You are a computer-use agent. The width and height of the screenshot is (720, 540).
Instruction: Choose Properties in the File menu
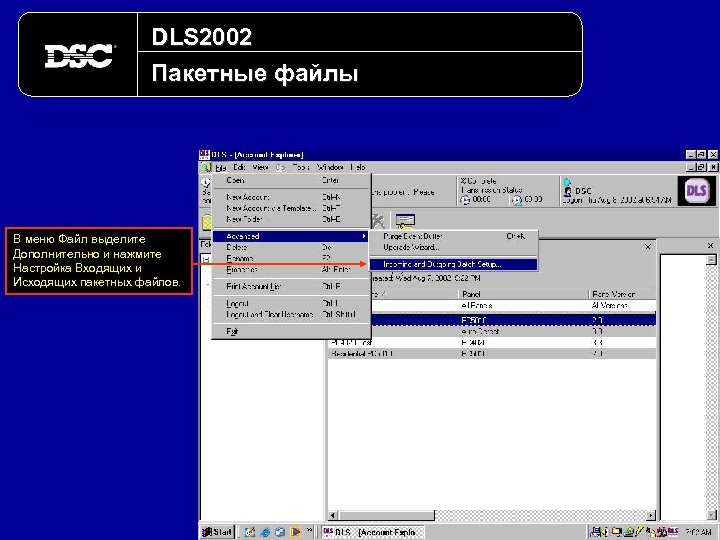[291, 270]
